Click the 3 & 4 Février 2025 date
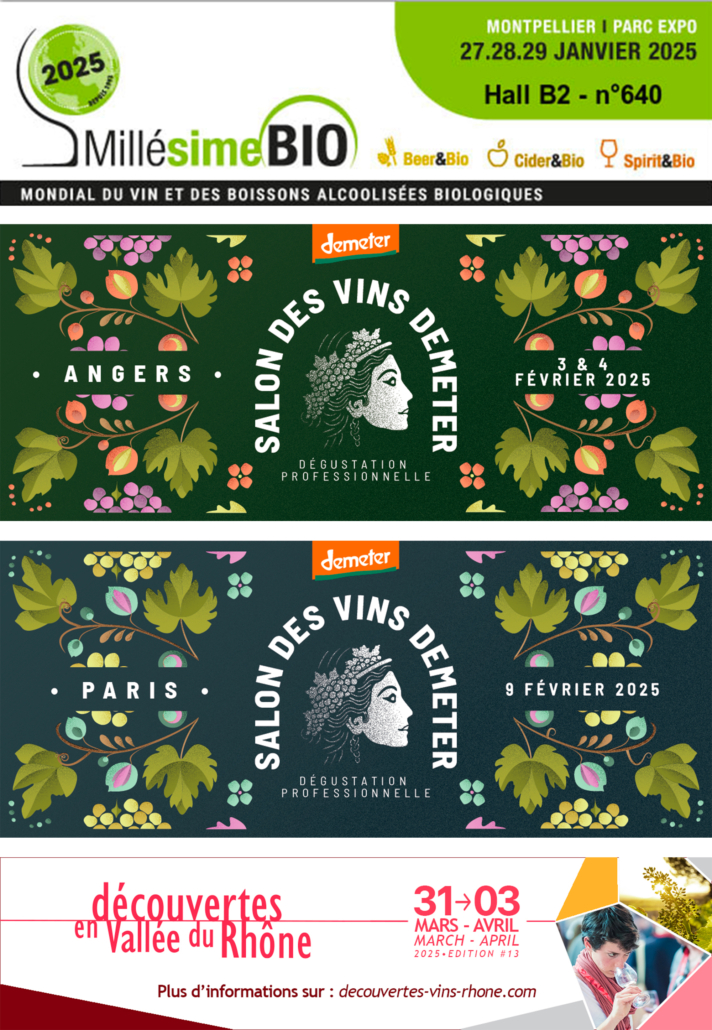712x1030 pixels. tap(583, 372)
